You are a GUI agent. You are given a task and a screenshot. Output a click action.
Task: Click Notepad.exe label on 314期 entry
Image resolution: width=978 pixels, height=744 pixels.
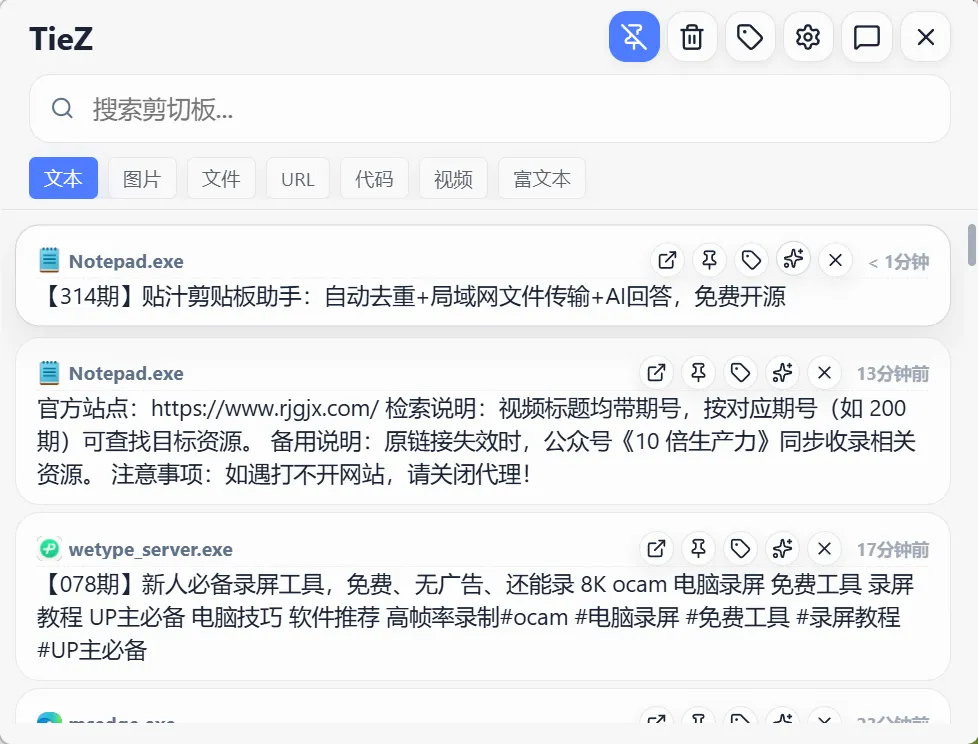coord(126,261)
